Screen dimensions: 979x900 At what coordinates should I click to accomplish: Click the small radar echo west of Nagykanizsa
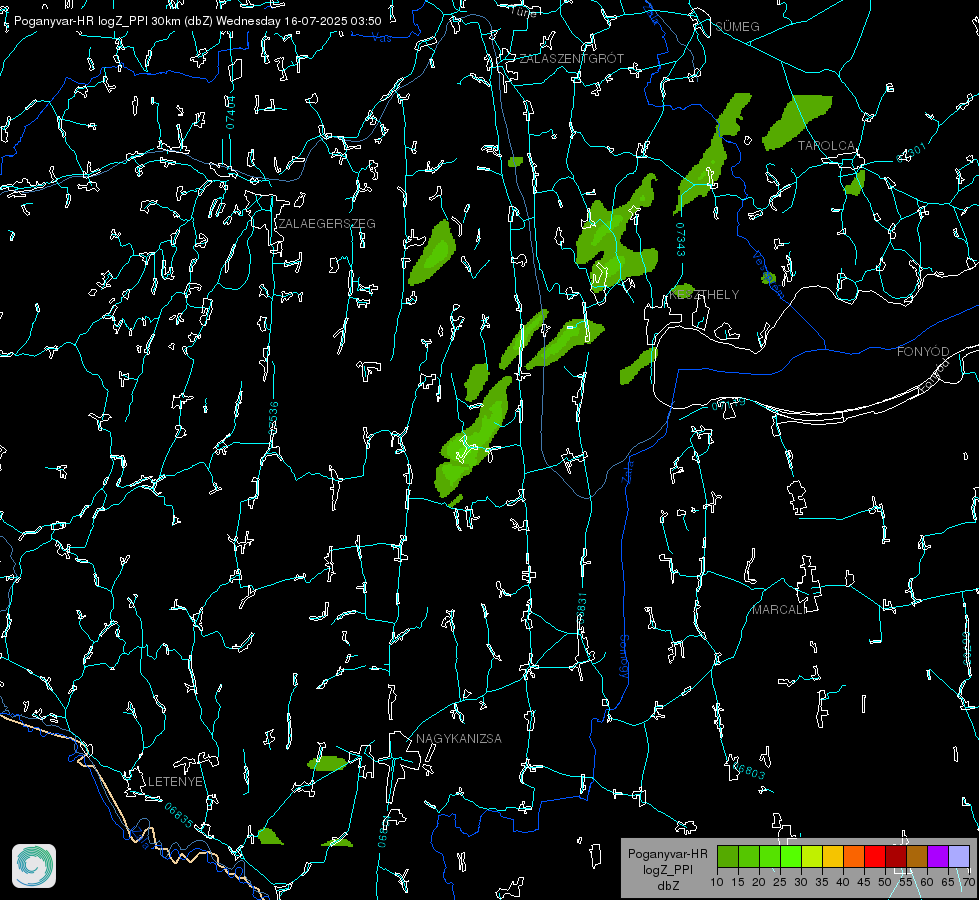click(x=327, y=763)
